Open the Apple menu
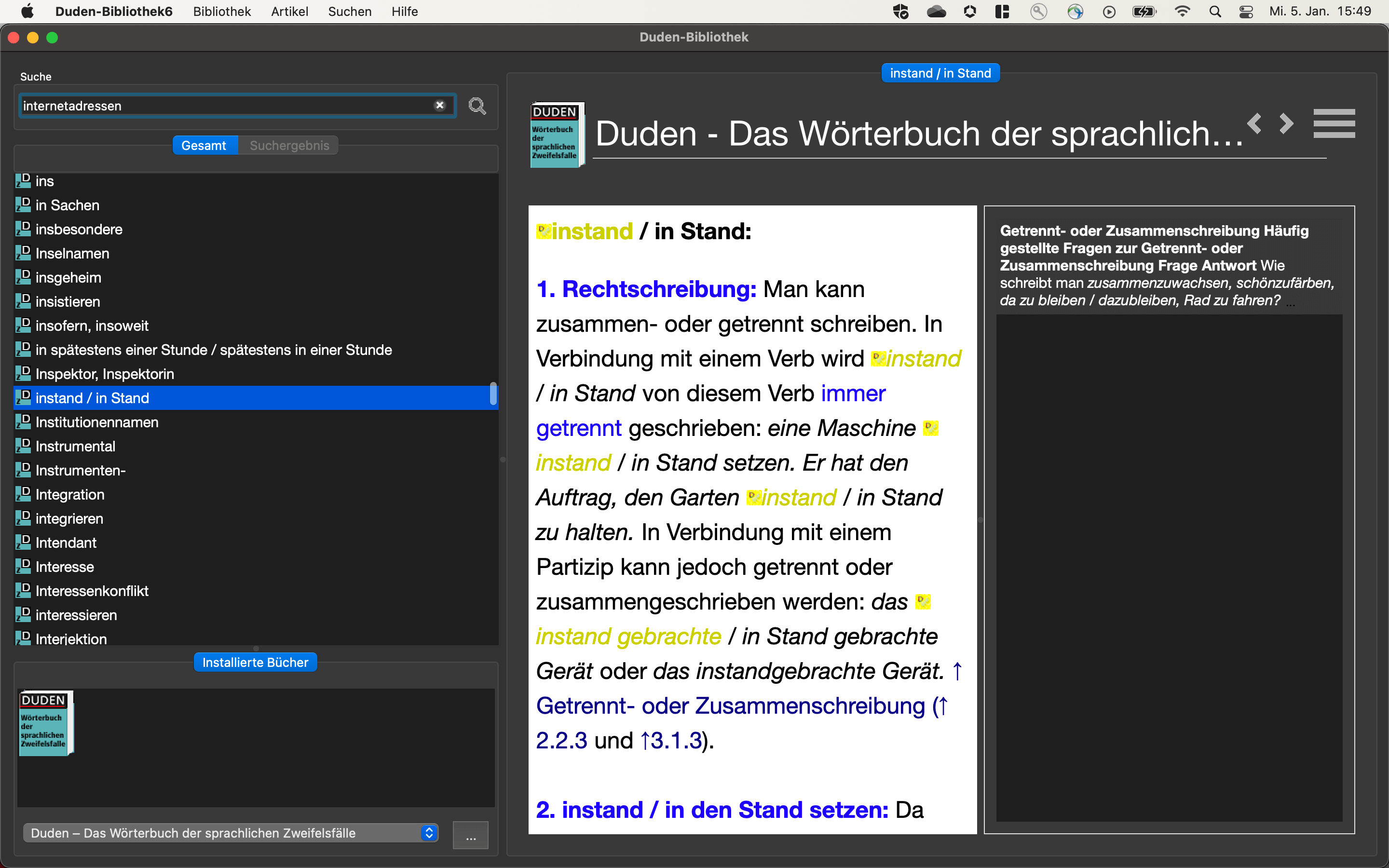 point(27,12)
